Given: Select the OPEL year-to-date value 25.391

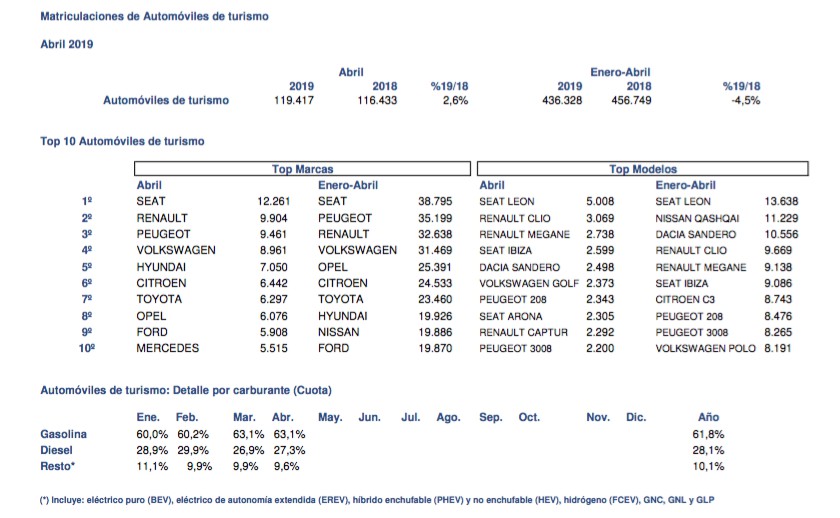Looking at the screenshot, I should 435,267.
